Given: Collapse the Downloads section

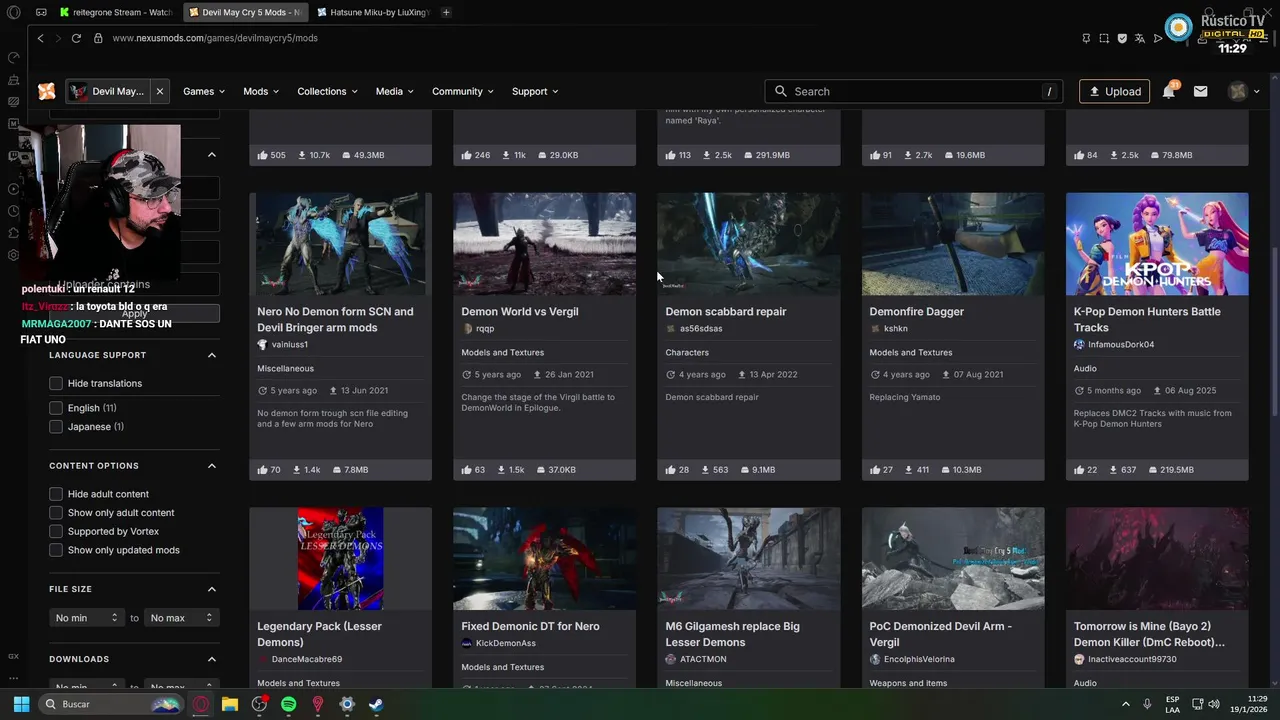Looking at the screenshot, I should coord(212,659).
